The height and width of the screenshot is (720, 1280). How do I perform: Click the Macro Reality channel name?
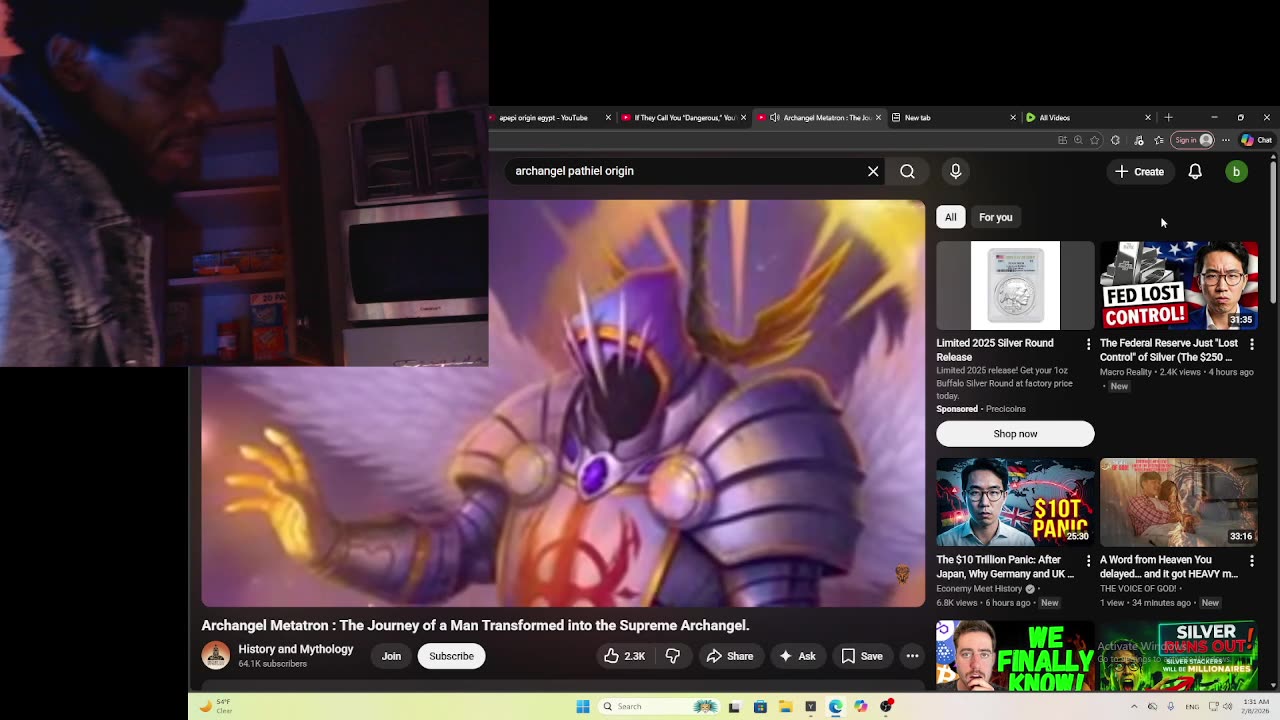(x=1126, y=372)
